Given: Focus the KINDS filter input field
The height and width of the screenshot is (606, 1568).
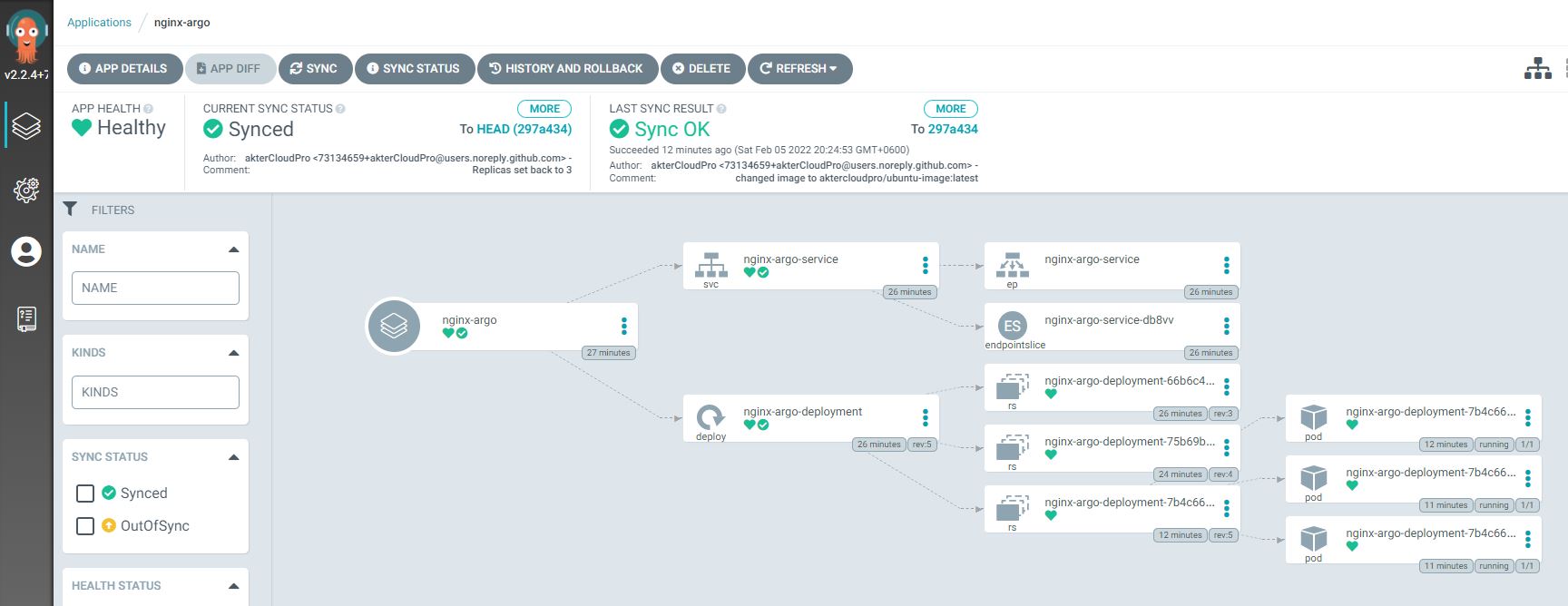Looking at the screenshot, I should click(x=155, y=393).
